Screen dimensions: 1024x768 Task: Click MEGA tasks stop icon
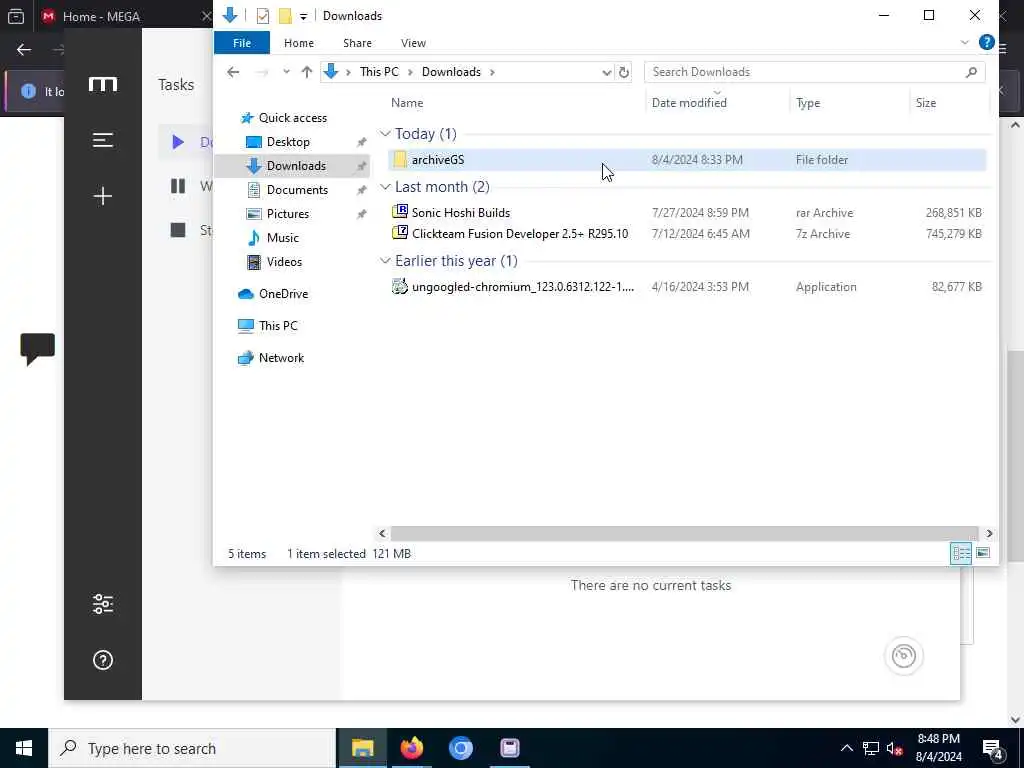pos(178,230)
